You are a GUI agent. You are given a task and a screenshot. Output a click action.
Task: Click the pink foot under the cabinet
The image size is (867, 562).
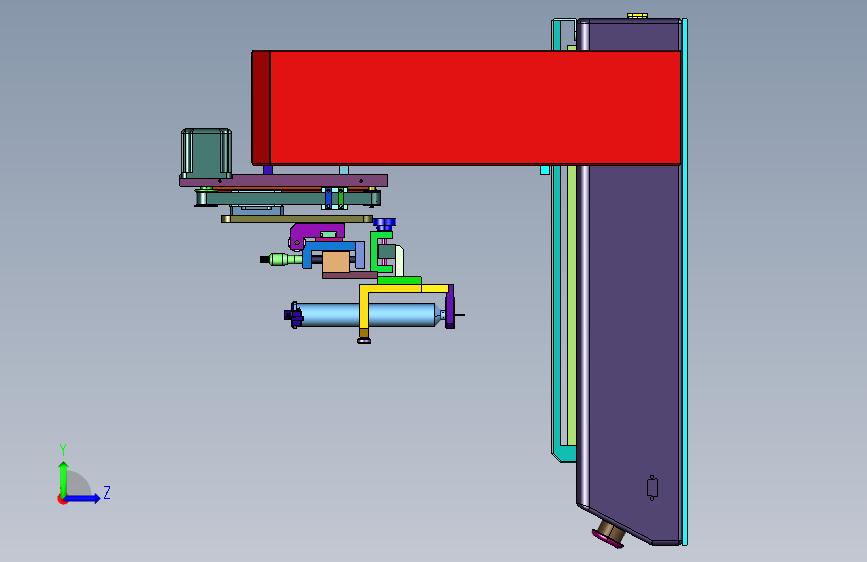(609, 537)
